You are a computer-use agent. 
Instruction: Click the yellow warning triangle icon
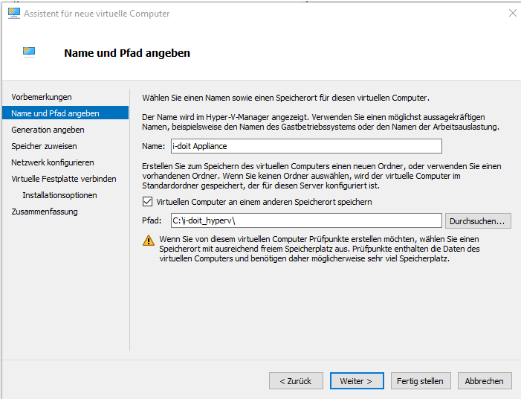(x=148, y=240)
